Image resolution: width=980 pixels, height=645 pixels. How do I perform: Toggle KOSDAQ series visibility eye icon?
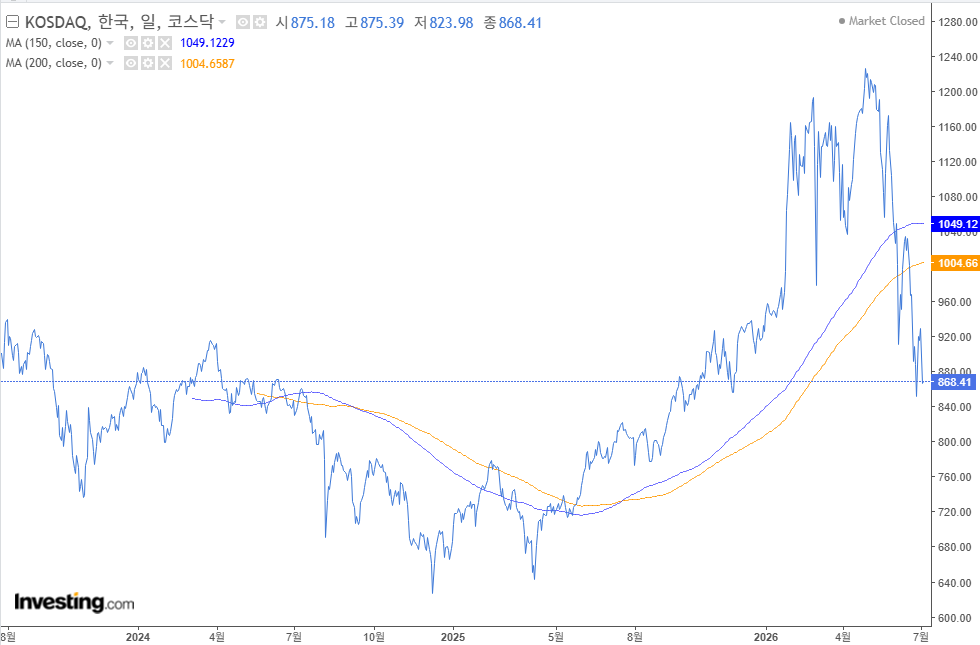coord(242,22)
